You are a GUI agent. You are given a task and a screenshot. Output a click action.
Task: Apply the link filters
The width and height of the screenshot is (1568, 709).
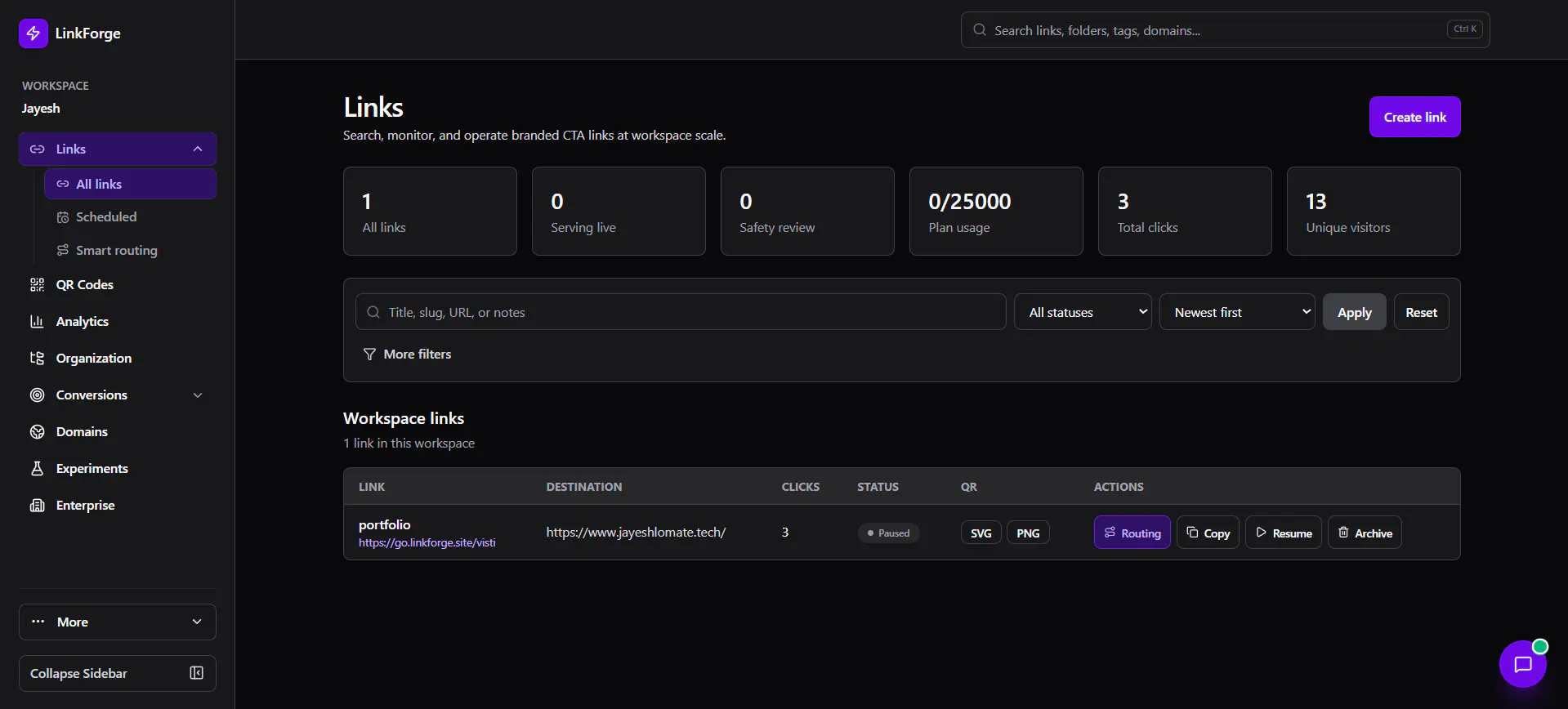tap(1354, 312)
